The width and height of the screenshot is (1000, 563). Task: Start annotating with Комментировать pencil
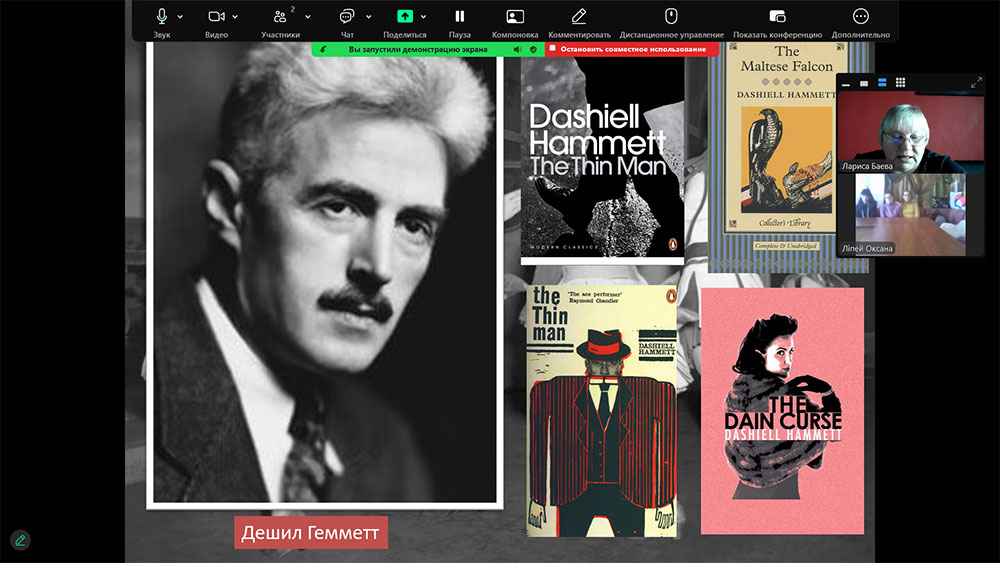[x=579, y=17]
